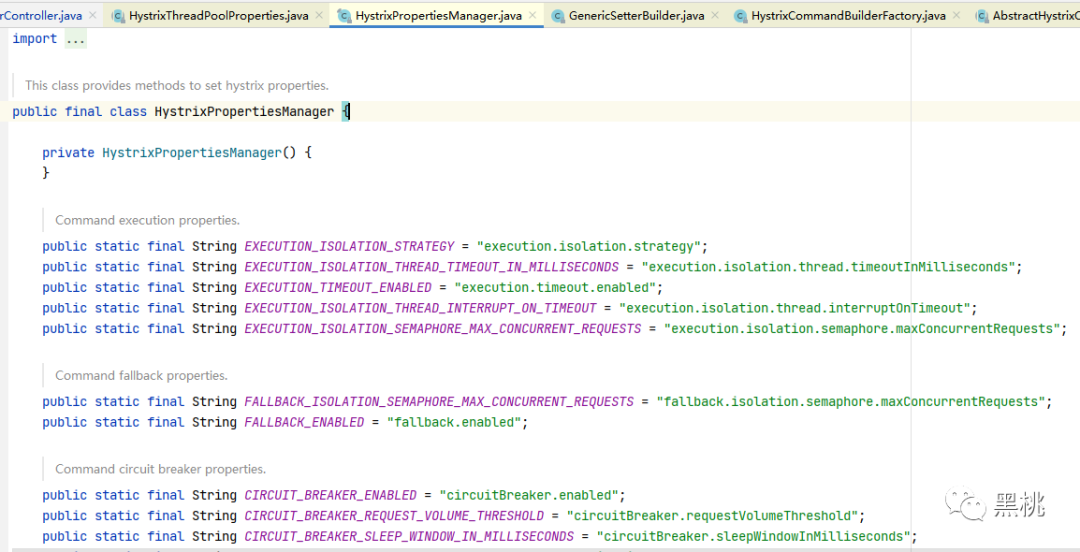1080x552 pixels.
Task: Click the private HystrixPropertiesManager() constructor name
Action: coord(191,153)
